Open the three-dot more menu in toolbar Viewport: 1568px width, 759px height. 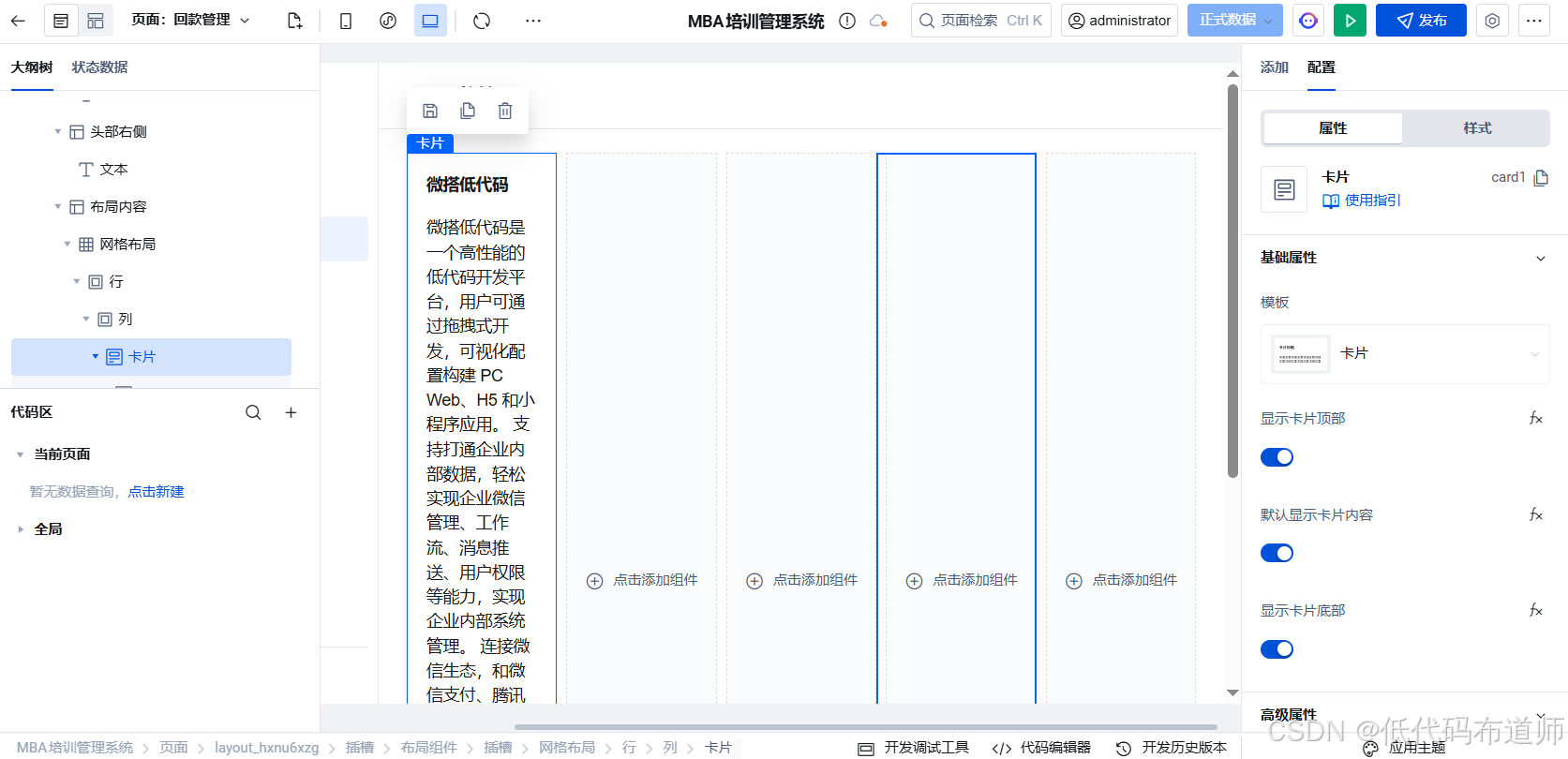(533, 21)
